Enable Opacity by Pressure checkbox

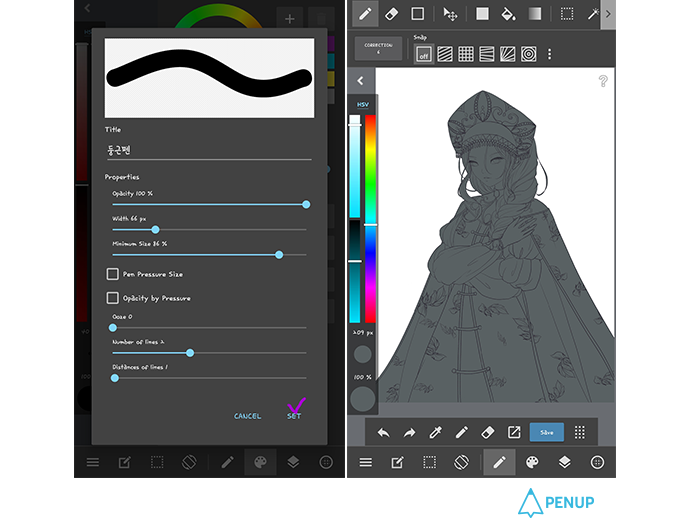(113, 298)
